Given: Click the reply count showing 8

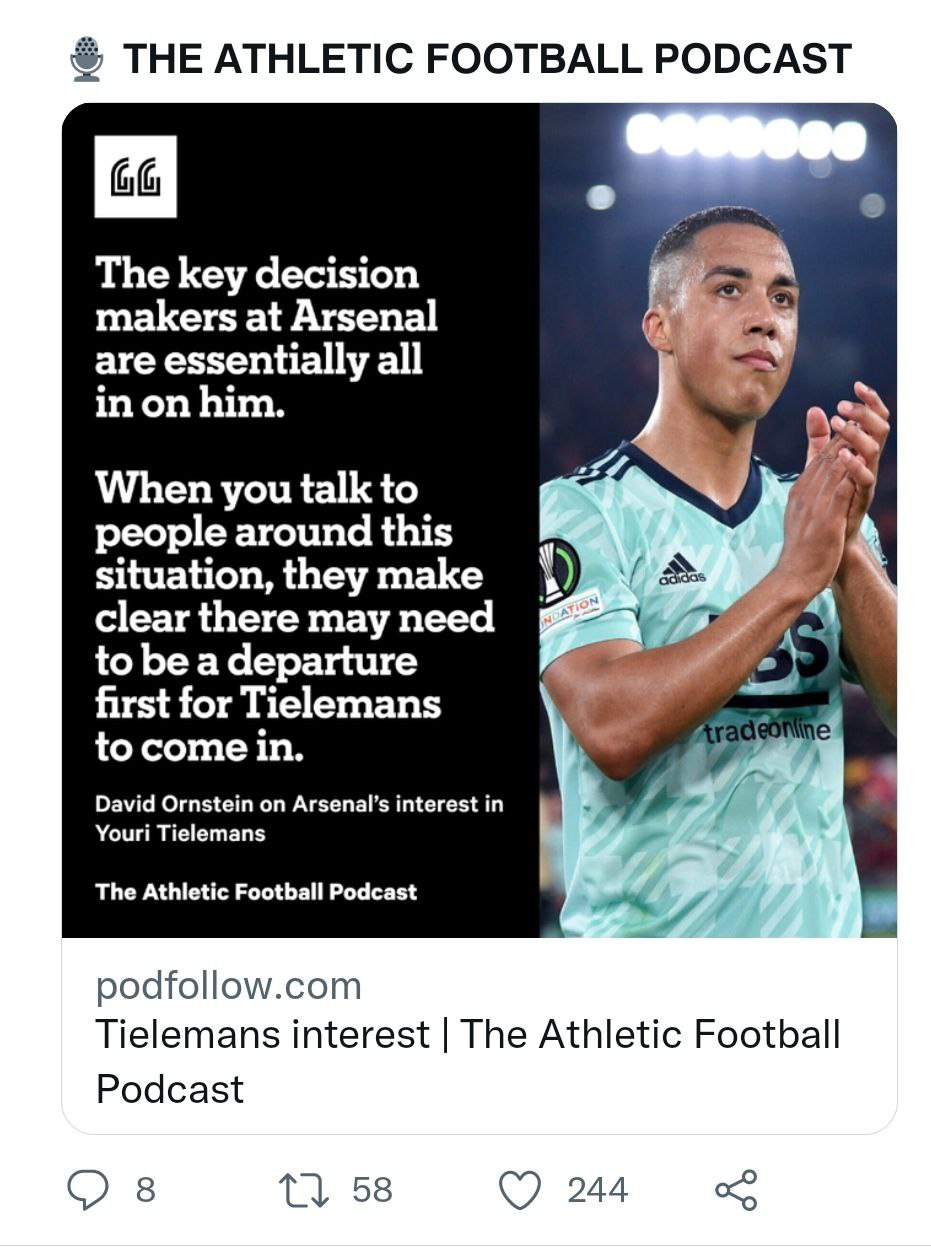Looking at the screenshot, I should (x=146, y=1190).
